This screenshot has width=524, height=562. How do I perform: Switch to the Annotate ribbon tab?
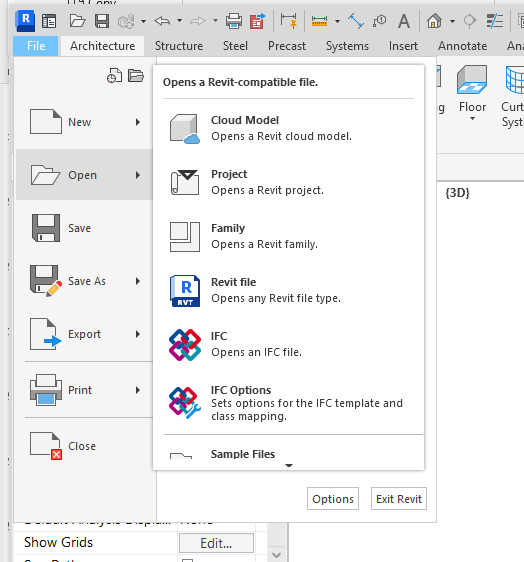point(462,46)
